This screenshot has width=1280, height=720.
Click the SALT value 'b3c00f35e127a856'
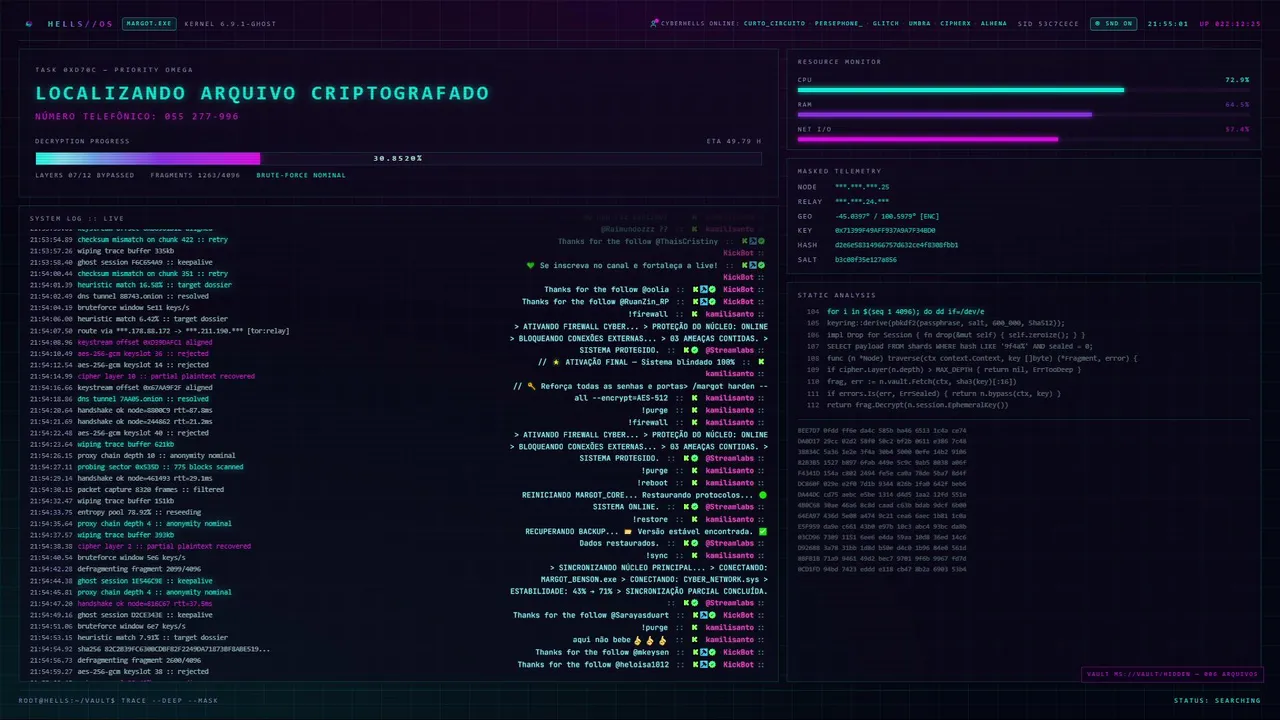(x=866, y=259)
